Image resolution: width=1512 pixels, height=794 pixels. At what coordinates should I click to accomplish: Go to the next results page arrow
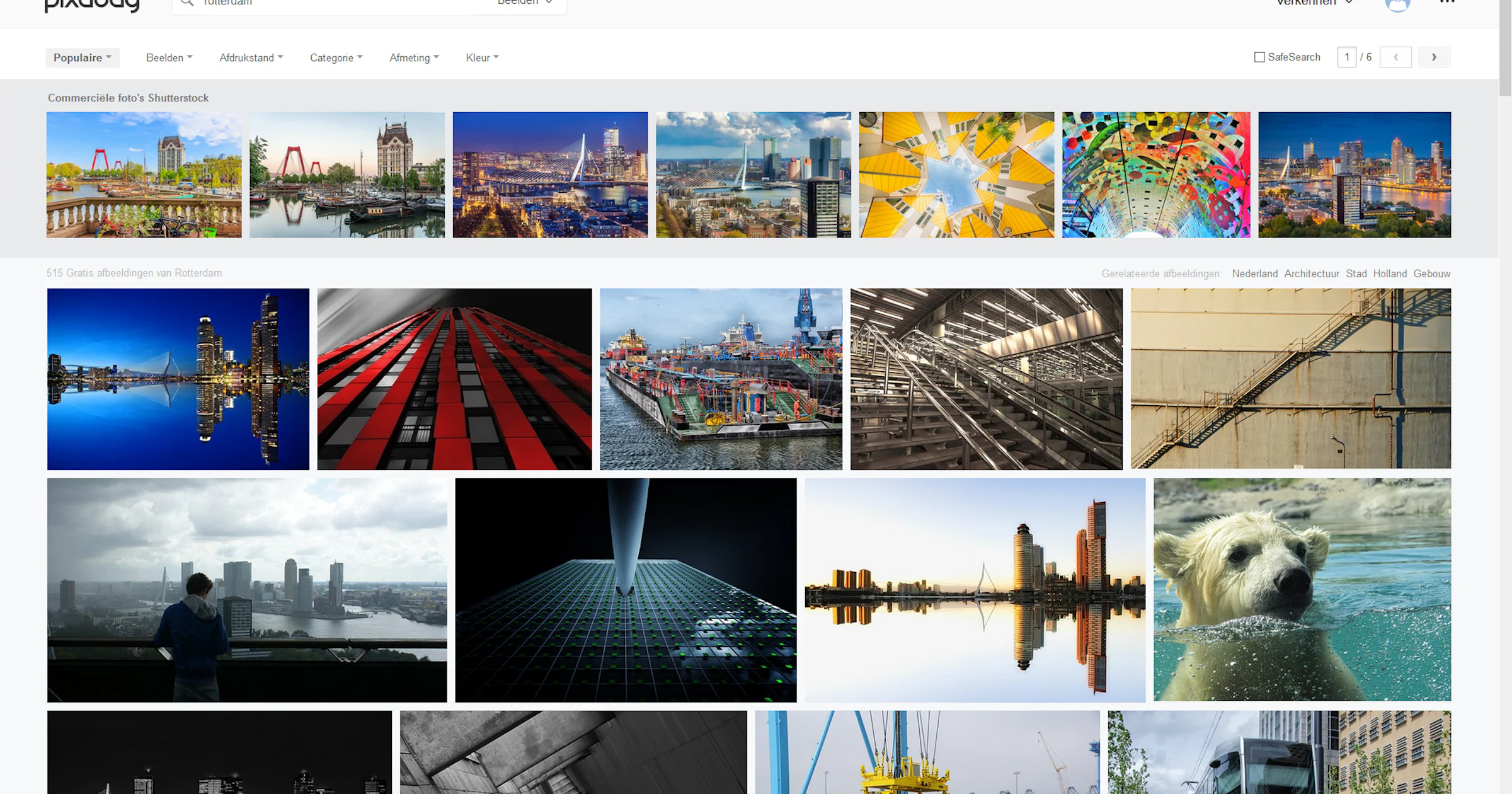click(1434, 57)
